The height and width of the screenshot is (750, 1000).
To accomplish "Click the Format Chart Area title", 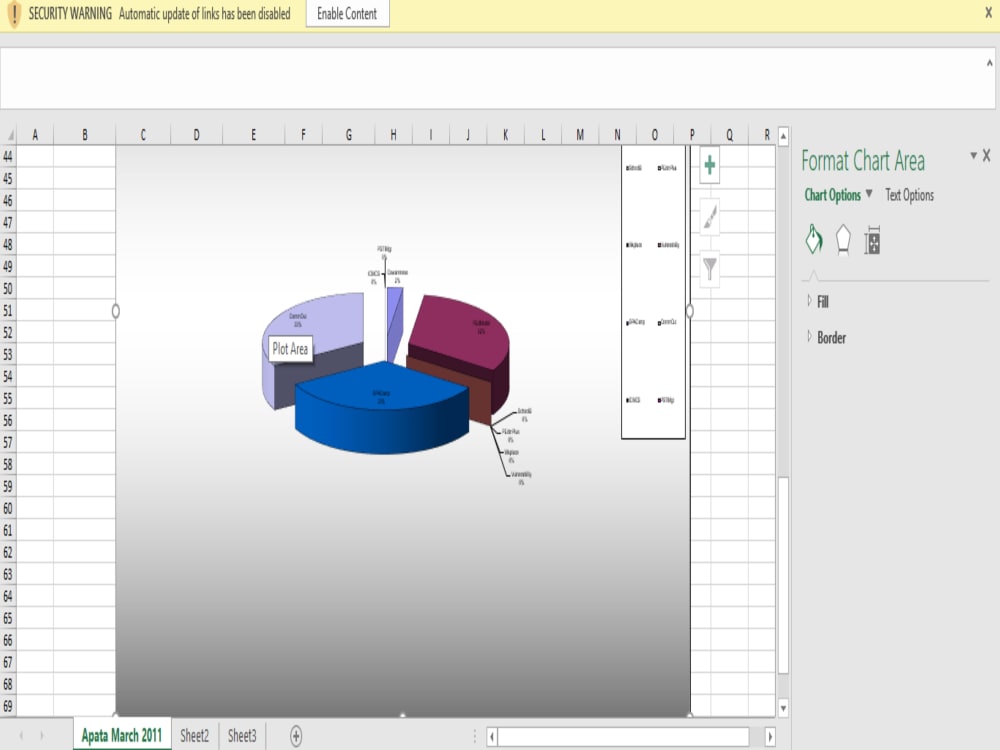I will point(863,161).
